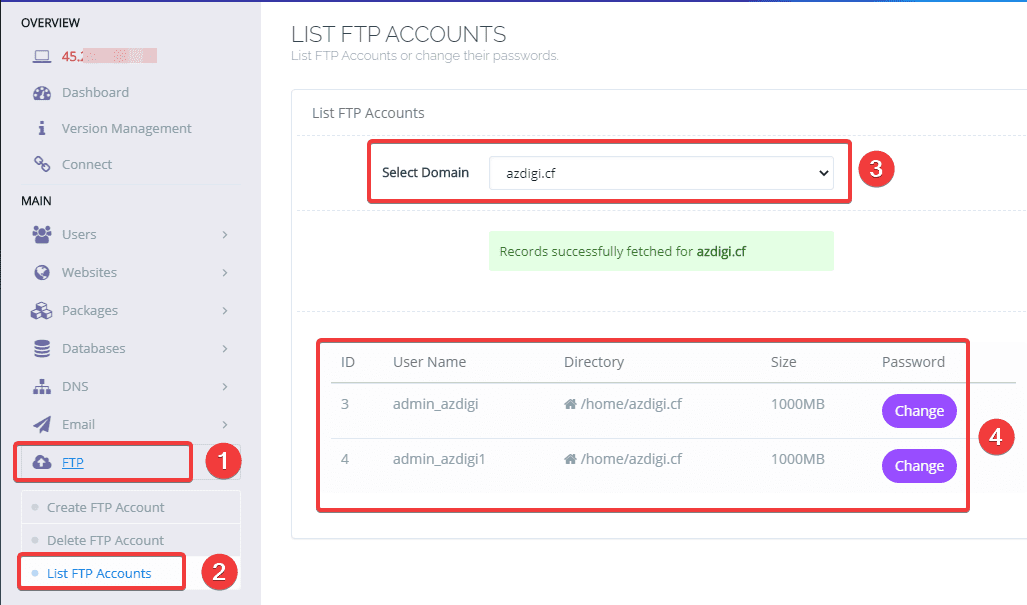This screenshot has width=1027, height=605.
Task: Click the Email paper plane icon
Action: (x=42, y=424)
